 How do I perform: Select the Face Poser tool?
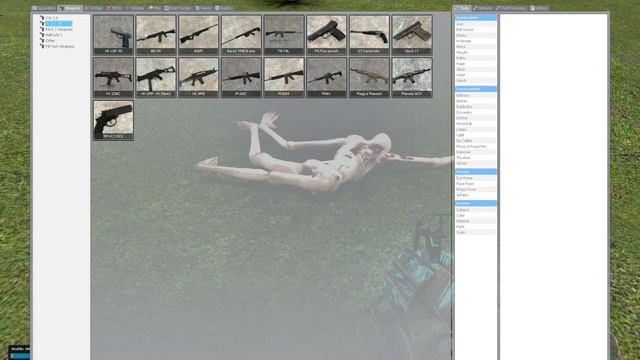[476, 184]
